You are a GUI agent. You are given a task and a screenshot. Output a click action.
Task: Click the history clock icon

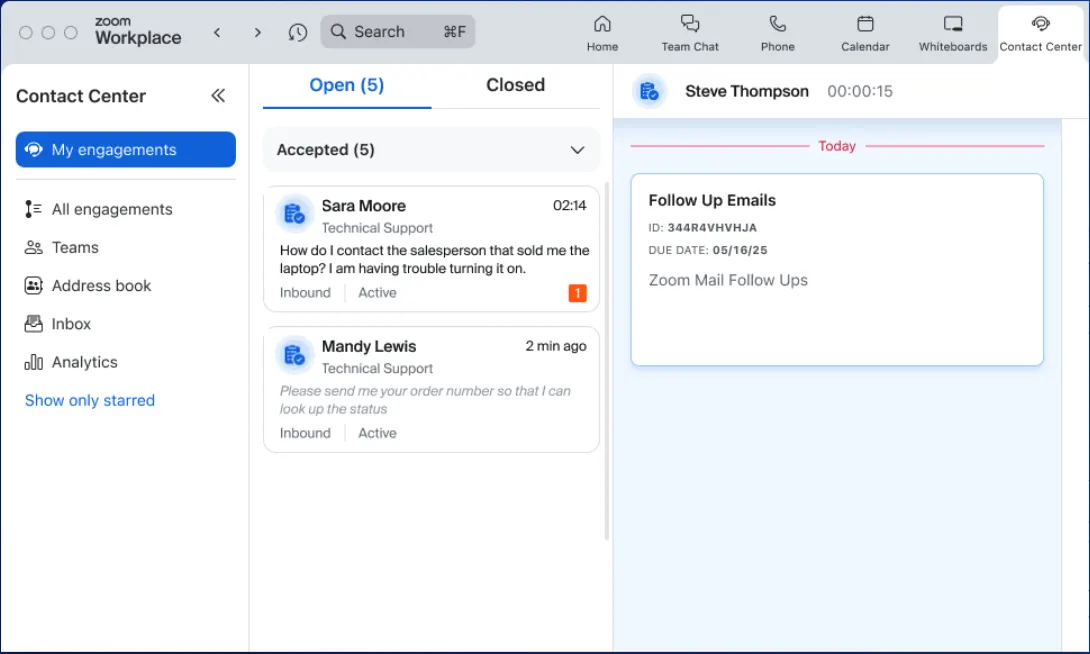(x=297, y=32)
